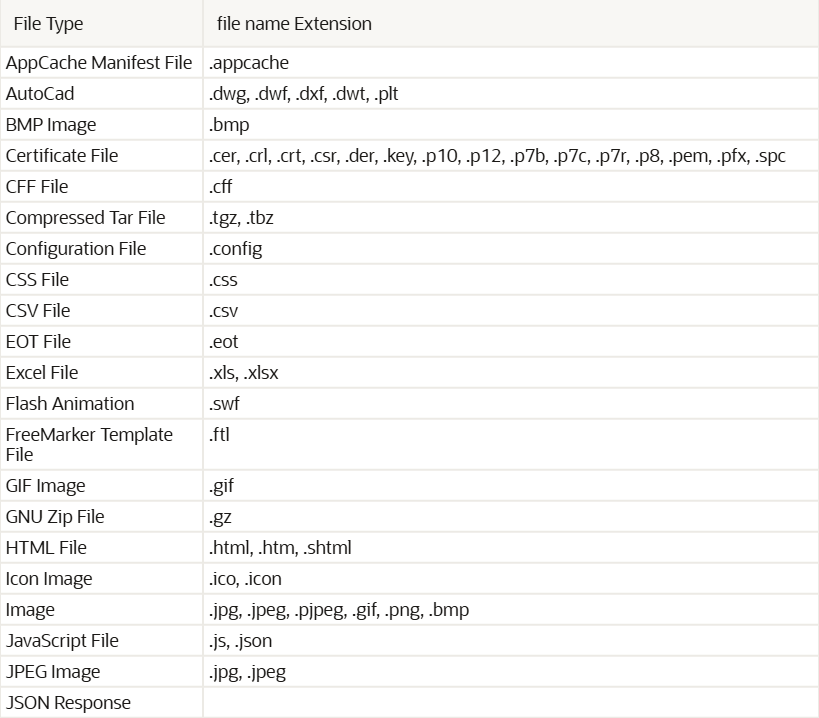Select the Compressed Tar File cell
This screenshot has width=819, height=718.
click(85, 218)
